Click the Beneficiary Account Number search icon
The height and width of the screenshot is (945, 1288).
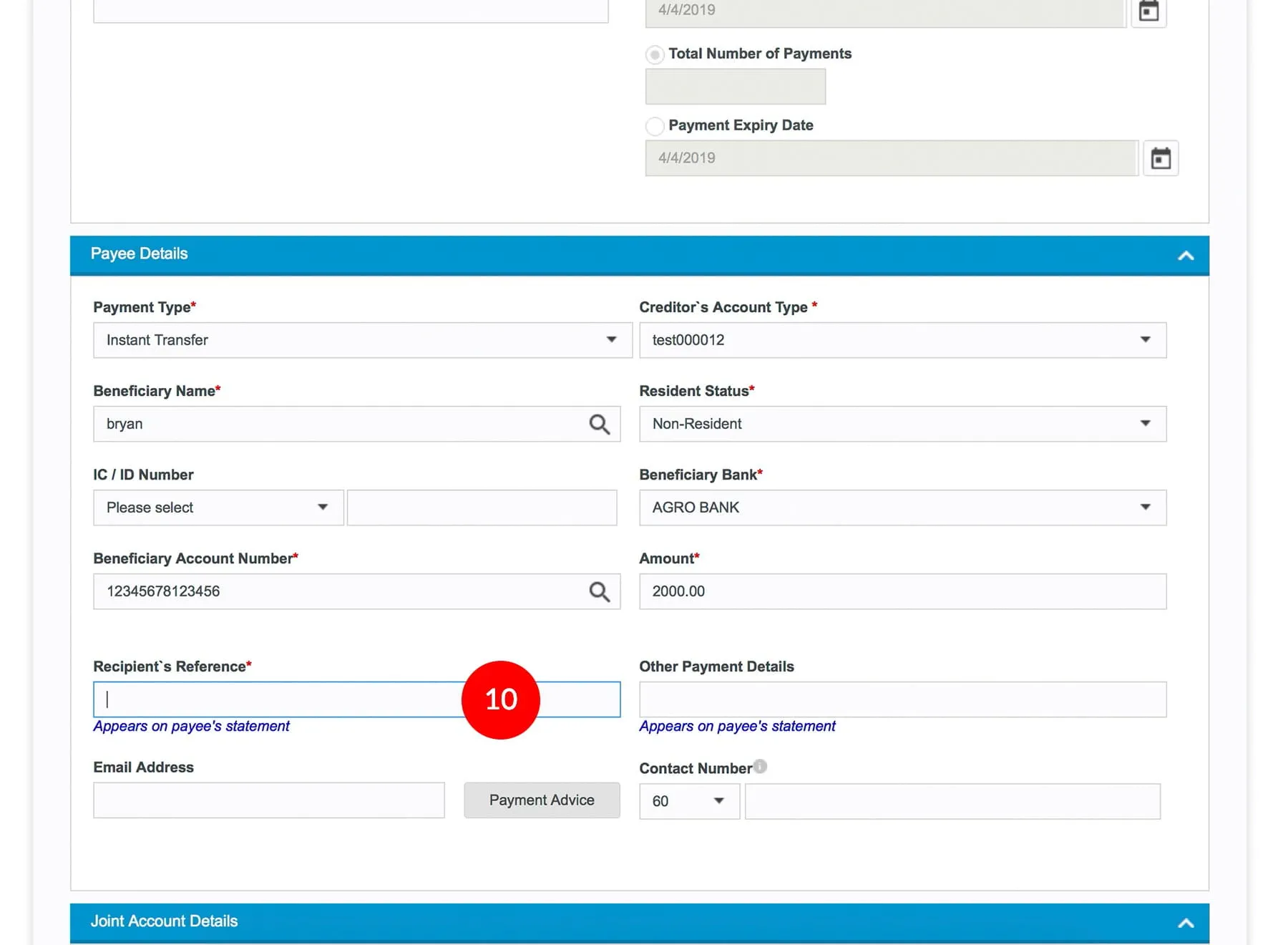click(x=599, y=592)
